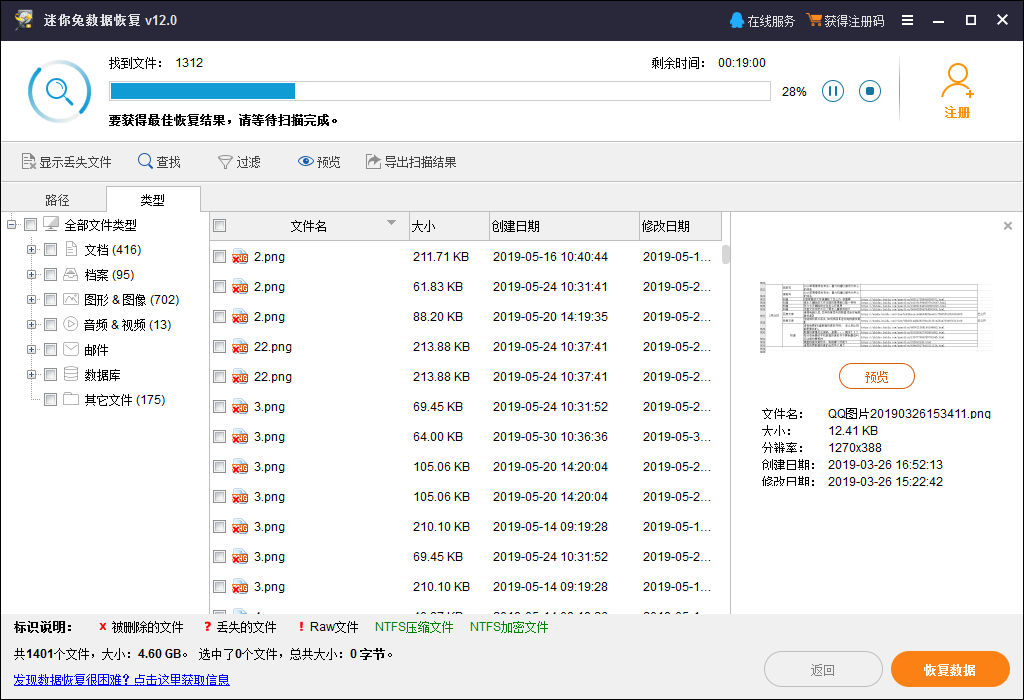Open online service chat icon
1024x700 pixels.
click(737, 20)
